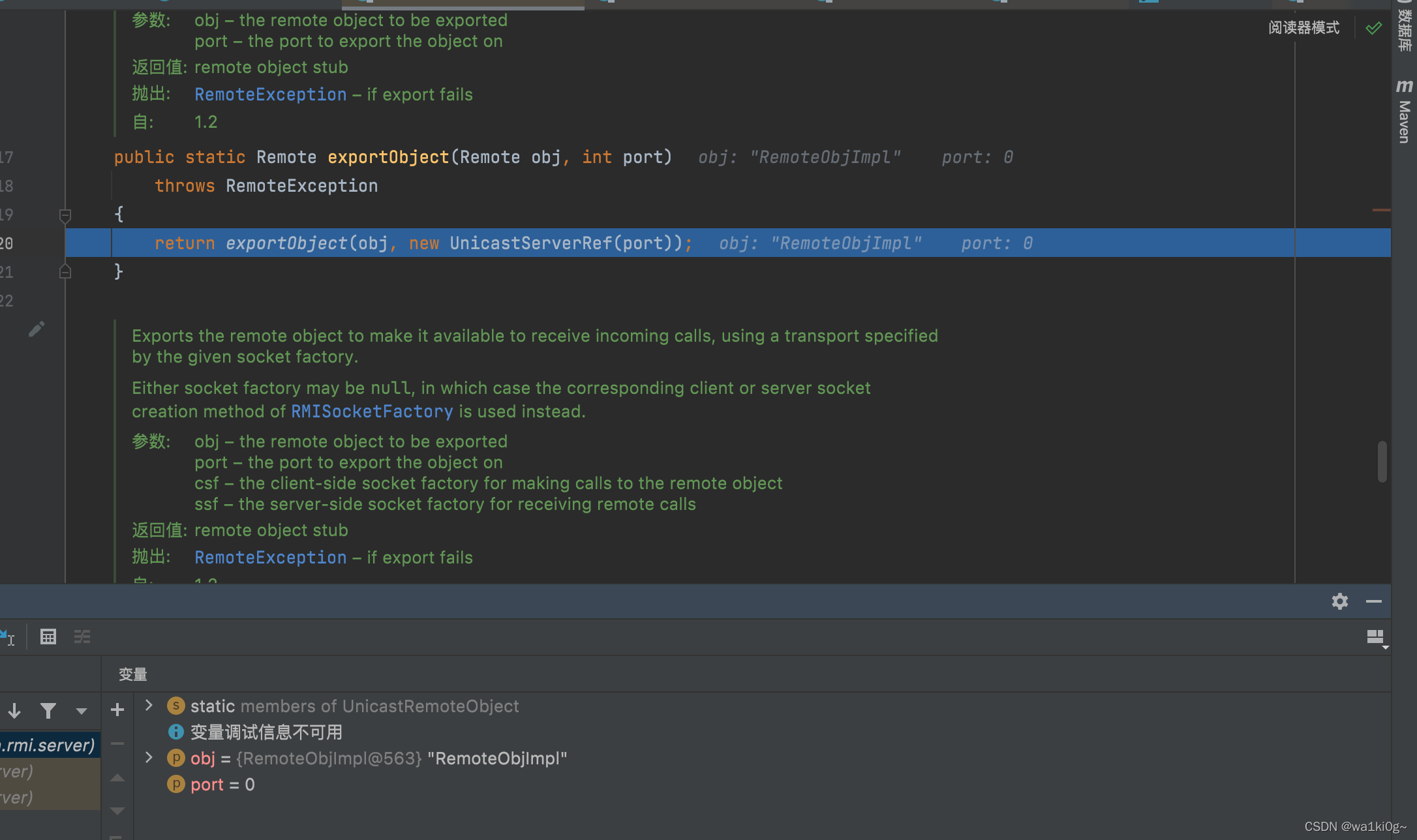Click the green inspection checkmark icon
The height and width of the screenshot is (840, 1417).
[1373, 27]
